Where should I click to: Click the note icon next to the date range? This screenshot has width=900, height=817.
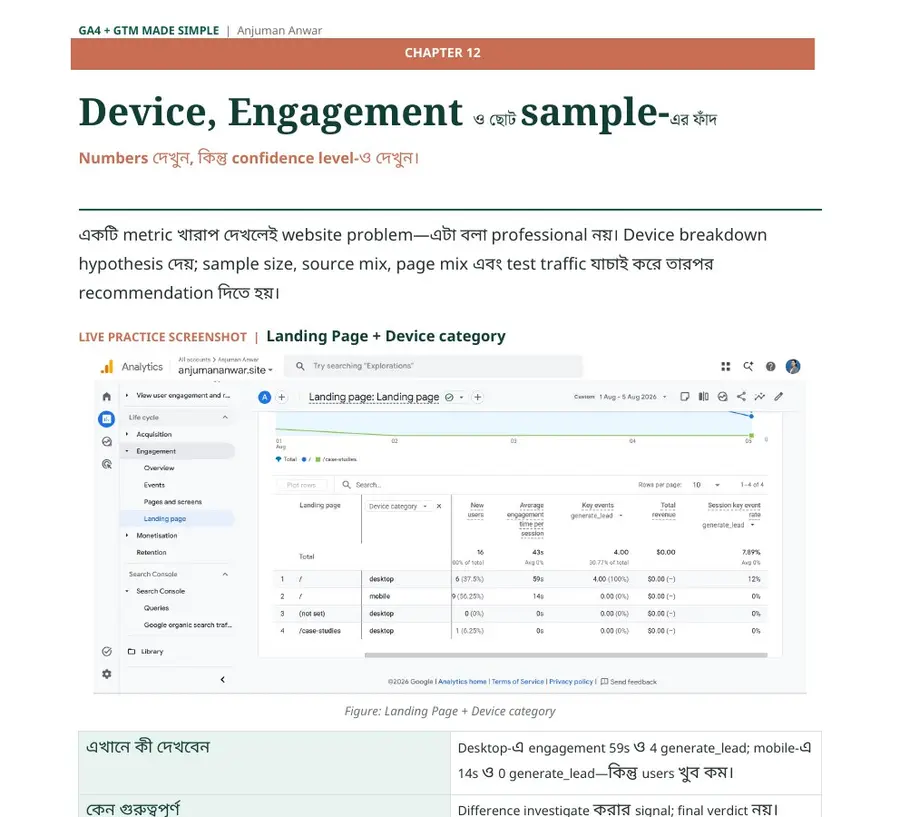coord(685,397)
